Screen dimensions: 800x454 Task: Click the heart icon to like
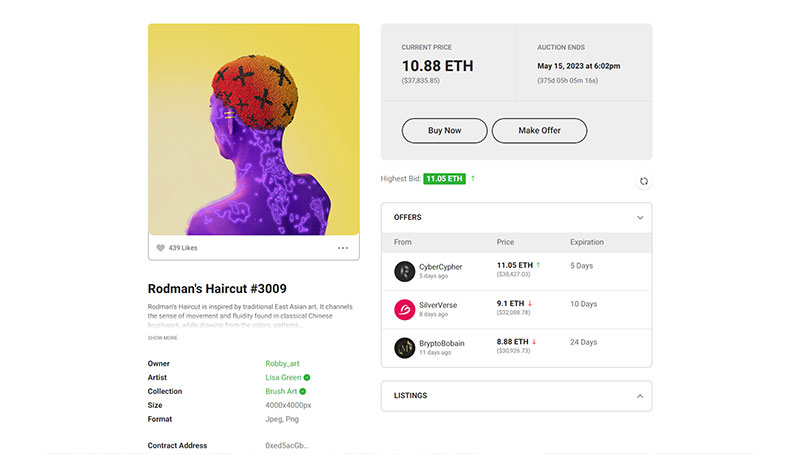coord(160,248)
